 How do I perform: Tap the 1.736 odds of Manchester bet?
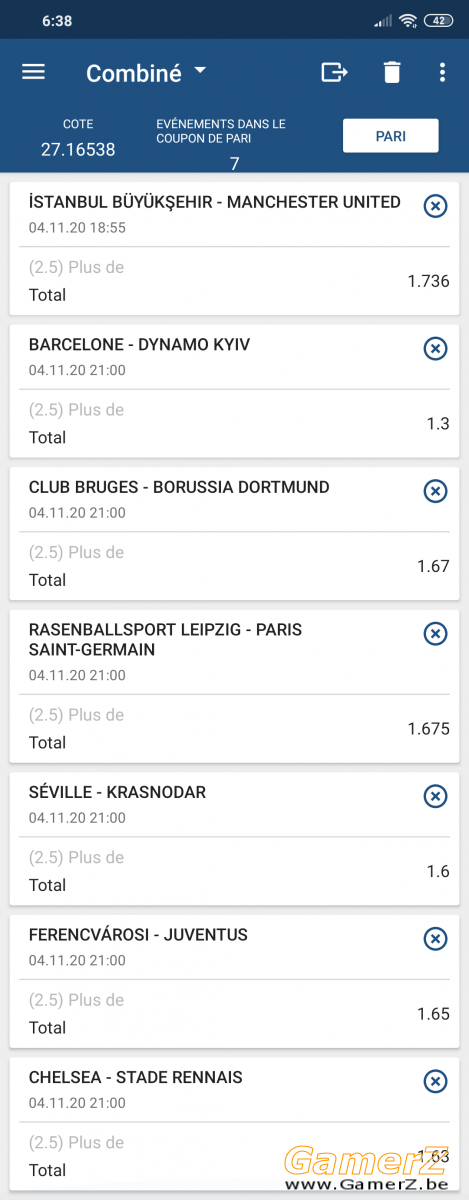(429, 281)
